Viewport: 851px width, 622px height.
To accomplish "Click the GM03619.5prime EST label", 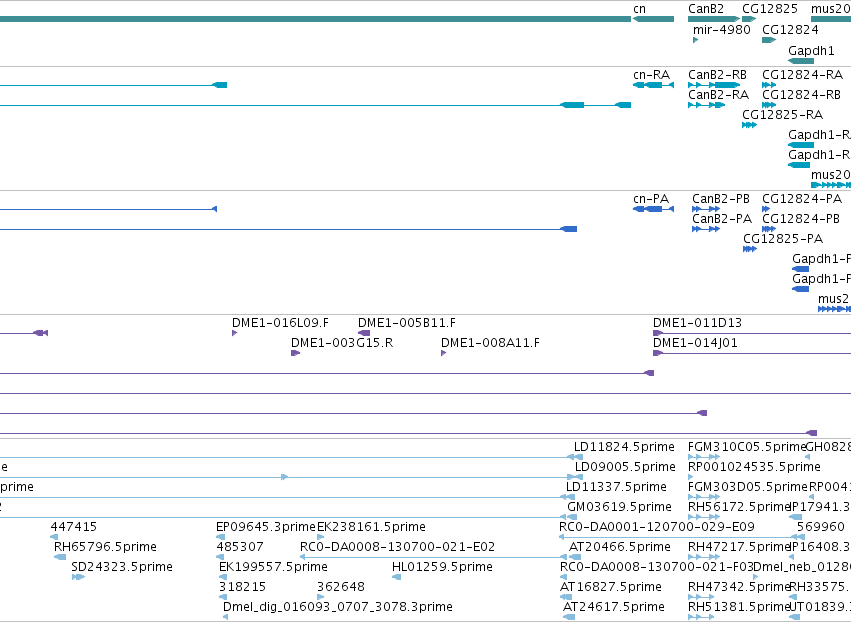I will (x=619, y=507).
